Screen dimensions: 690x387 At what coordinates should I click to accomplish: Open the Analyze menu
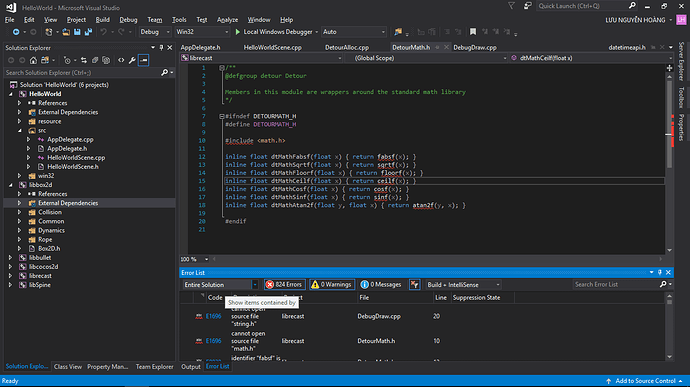227,20
